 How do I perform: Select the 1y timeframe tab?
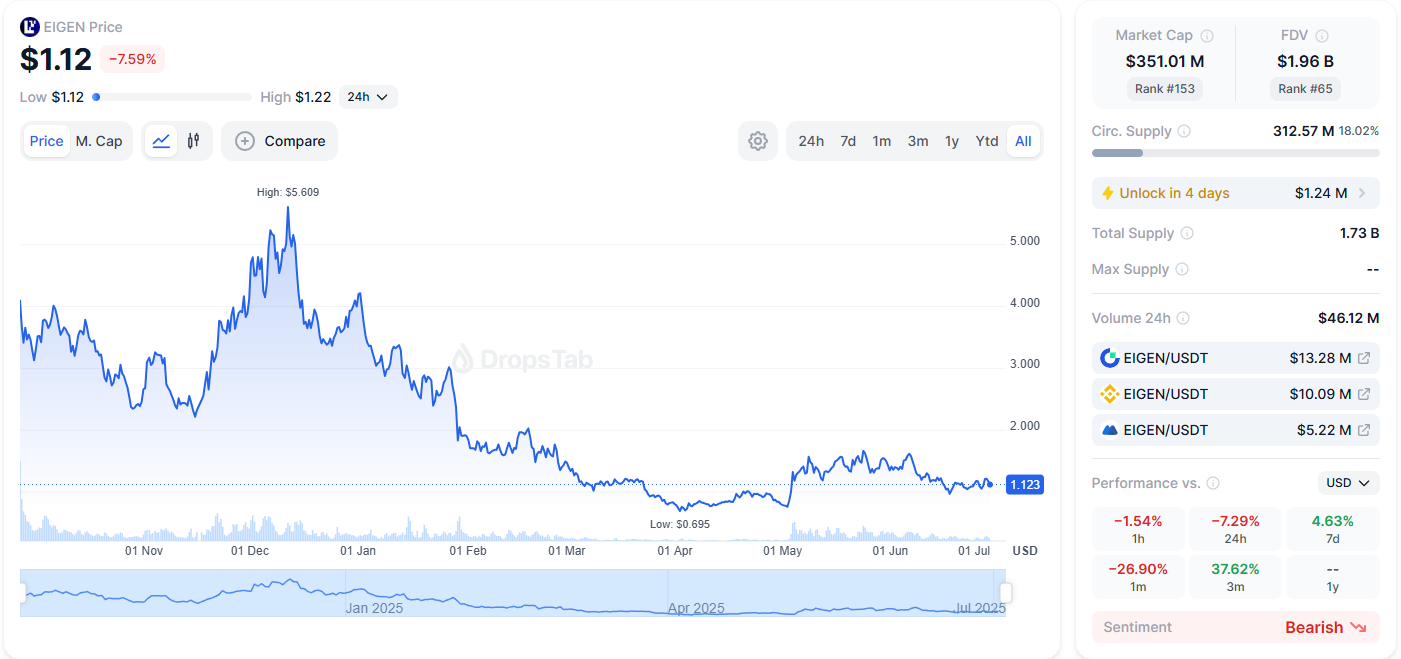[952, 141]
